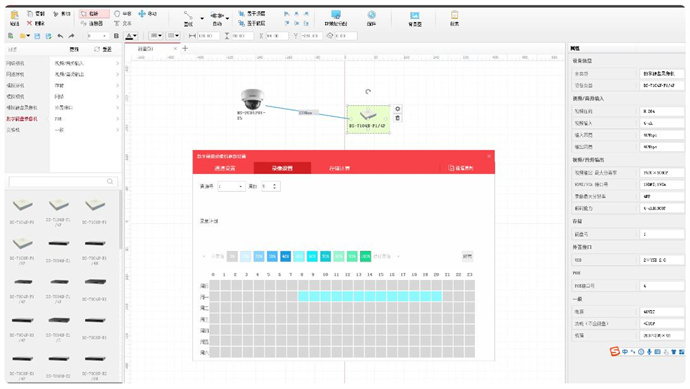The width and height of the screenshot is (690, 389).
Task: Click the undo arrow in the toolbar
Action: pos(60,36)
